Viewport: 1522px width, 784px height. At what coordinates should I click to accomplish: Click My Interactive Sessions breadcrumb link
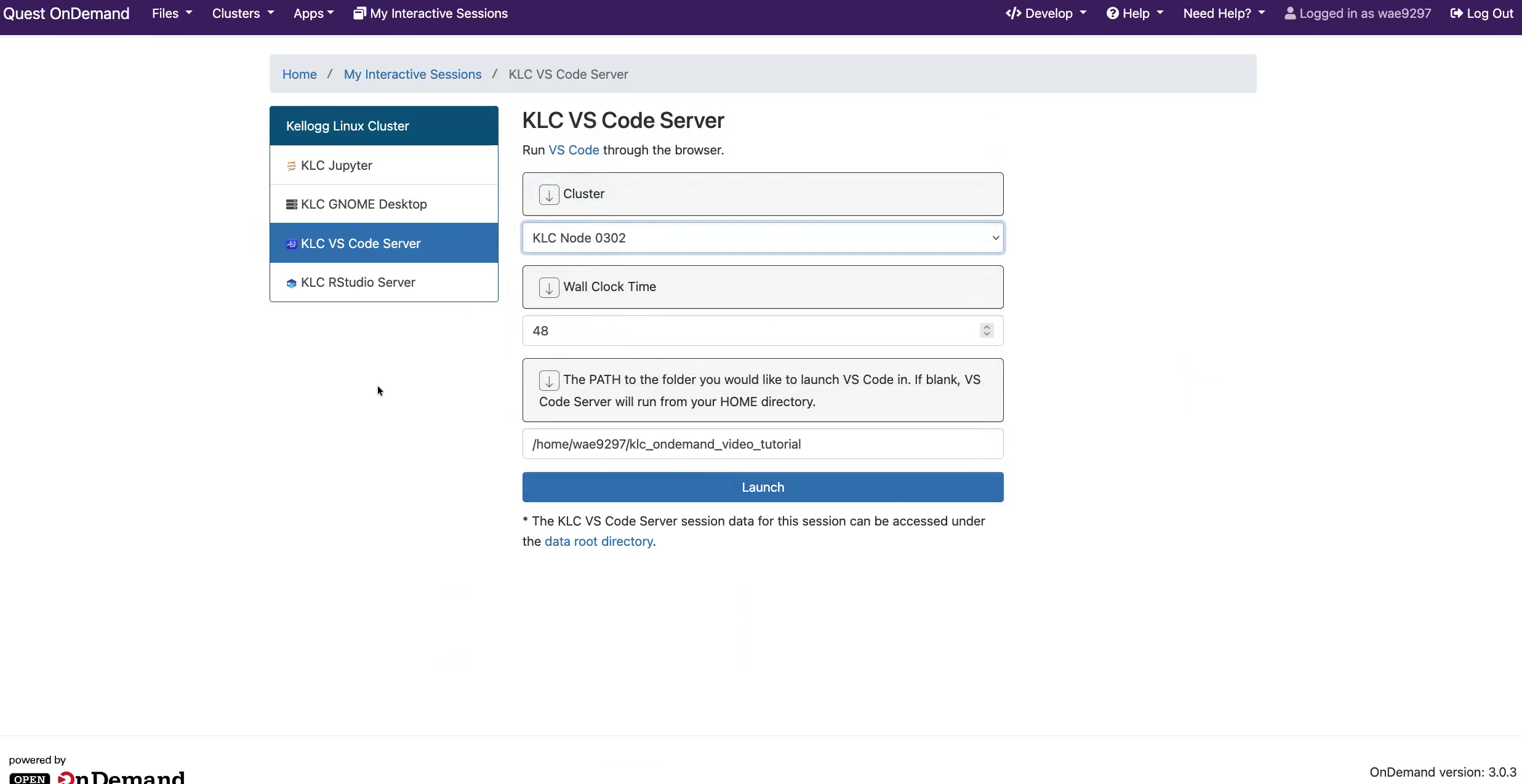(x=413, y=74)
